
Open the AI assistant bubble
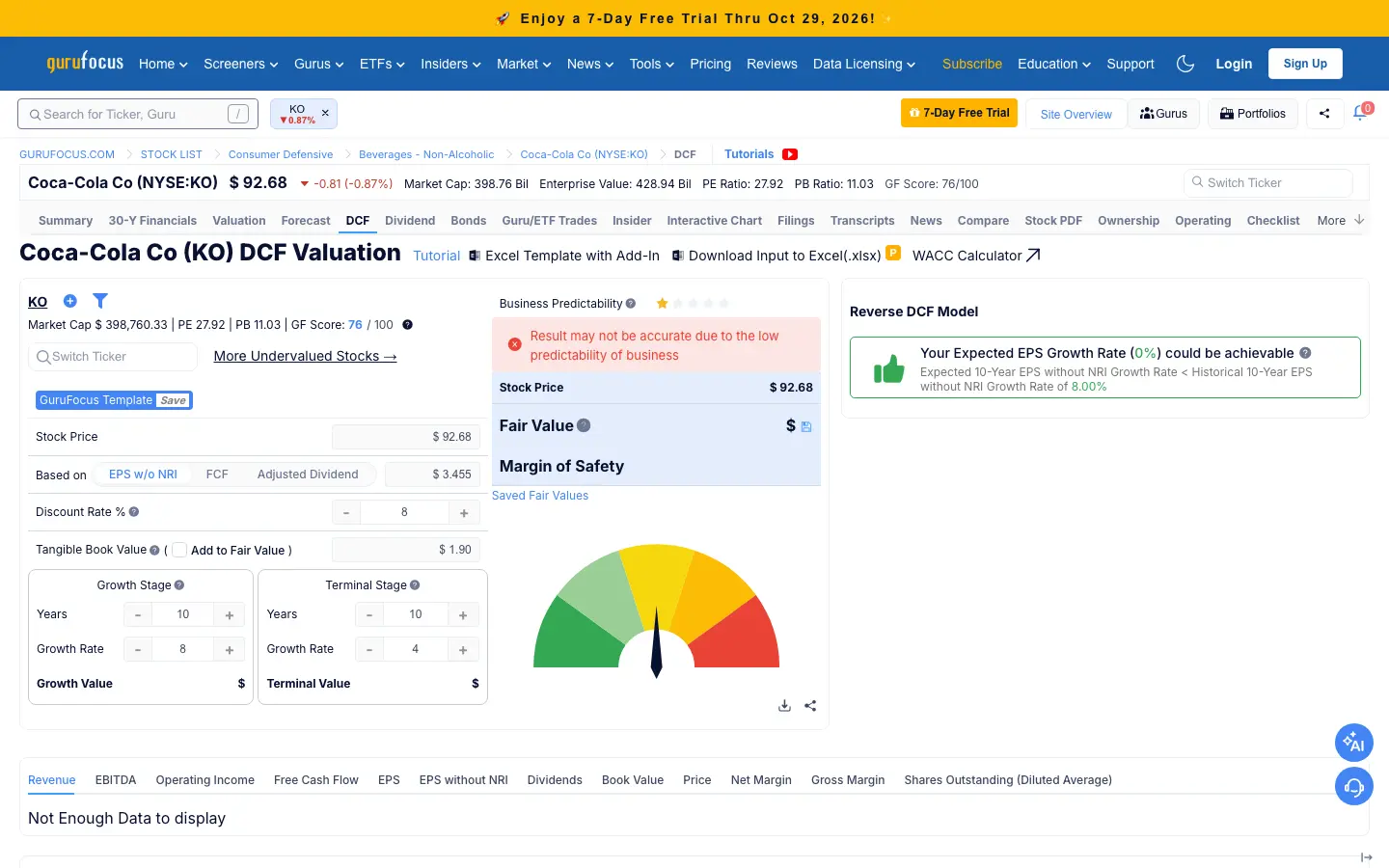pyautogui.click(x=1354, y=743)
